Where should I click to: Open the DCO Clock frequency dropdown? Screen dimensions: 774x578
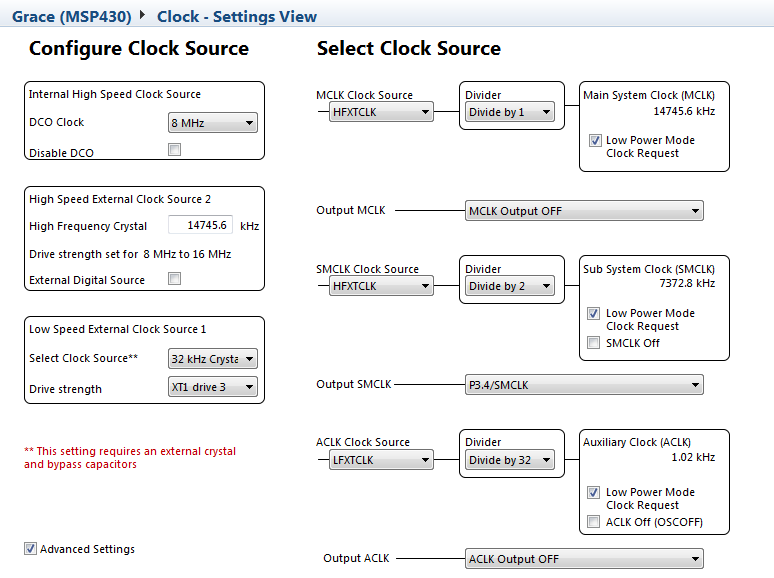[x=213, y=123]
